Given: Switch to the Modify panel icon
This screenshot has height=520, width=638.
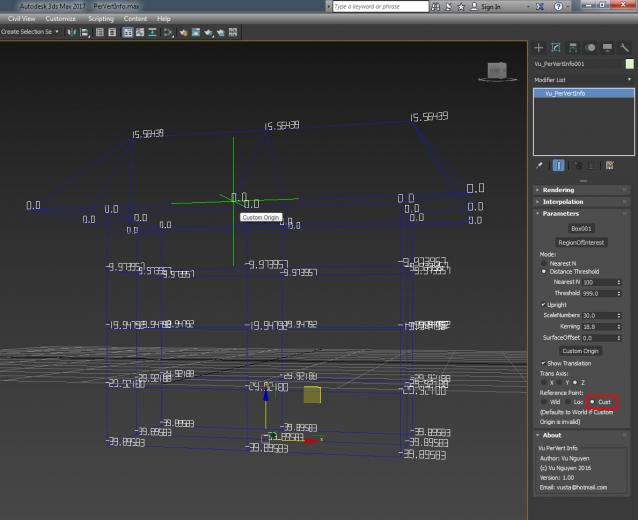Looking at the screenshot, I should click(556, 47).
